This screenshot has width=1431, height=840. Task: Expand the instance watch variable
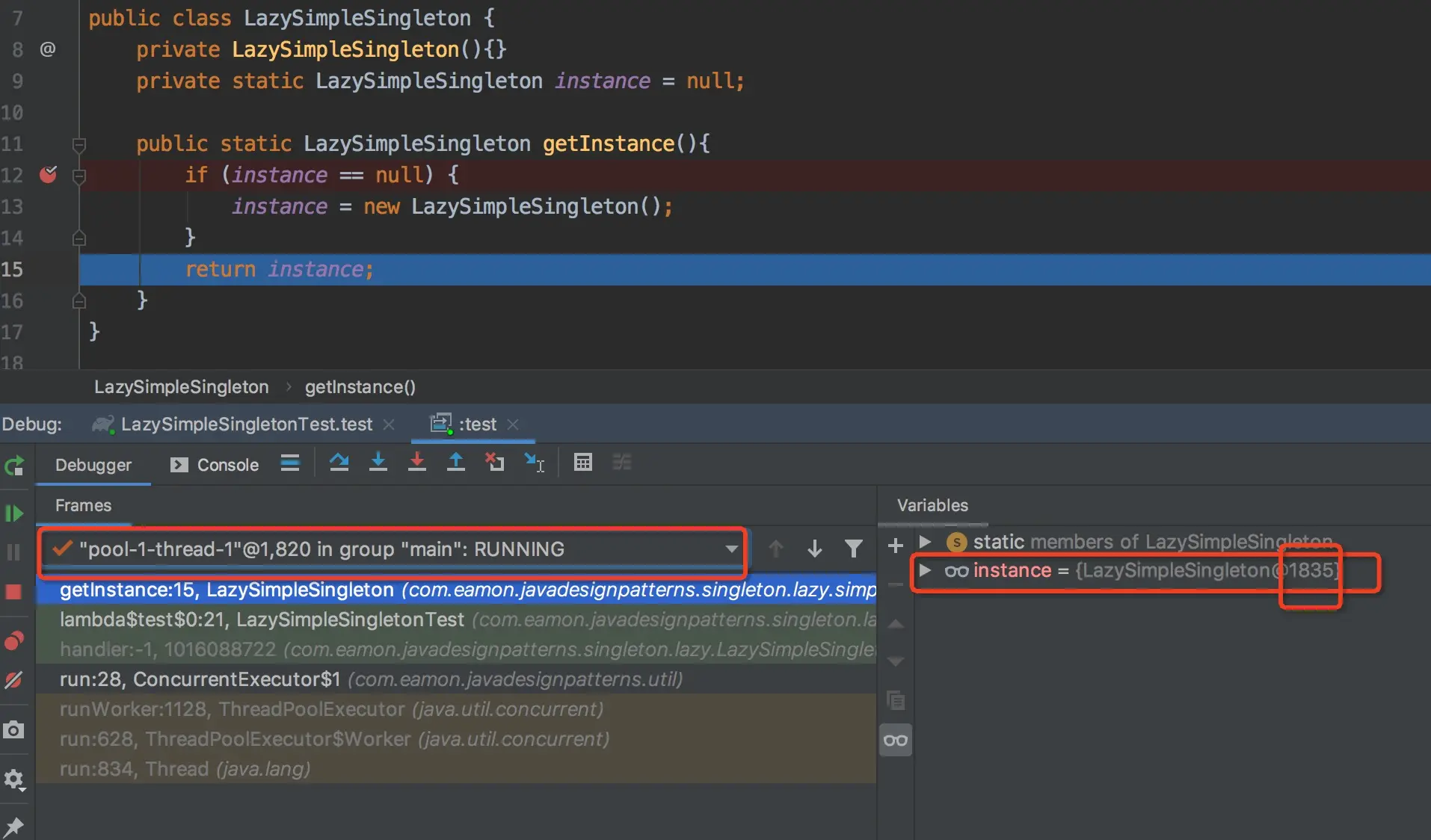pyautogui.click(x=925, y=570)
